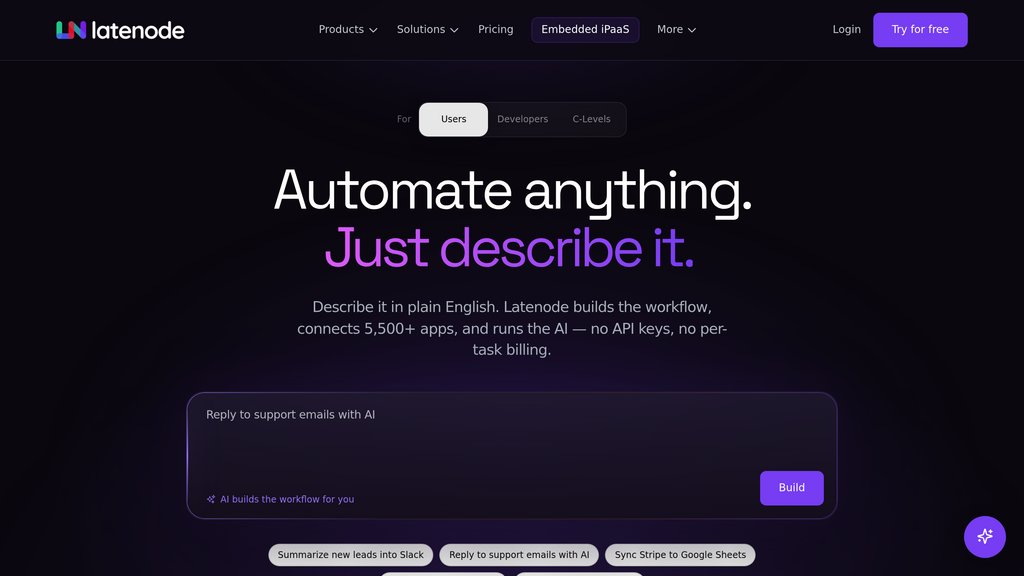This screenshot has height=576, width=1024.
Task: Click the latenode wordmark in header
Action: (x=138, y=30)
